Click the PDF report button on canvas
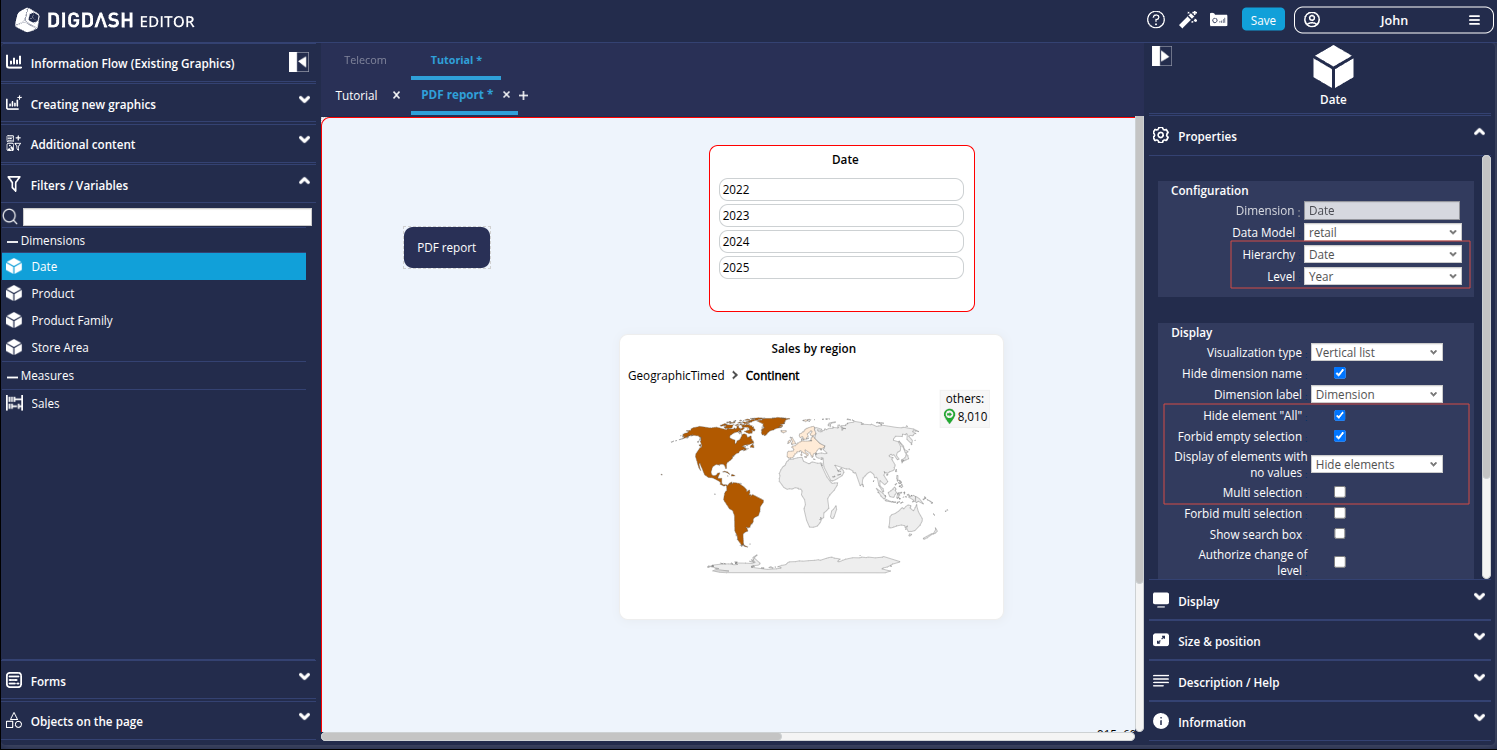Image resolution: width=1497 pixels, height=750 pixels. point(447,248)
